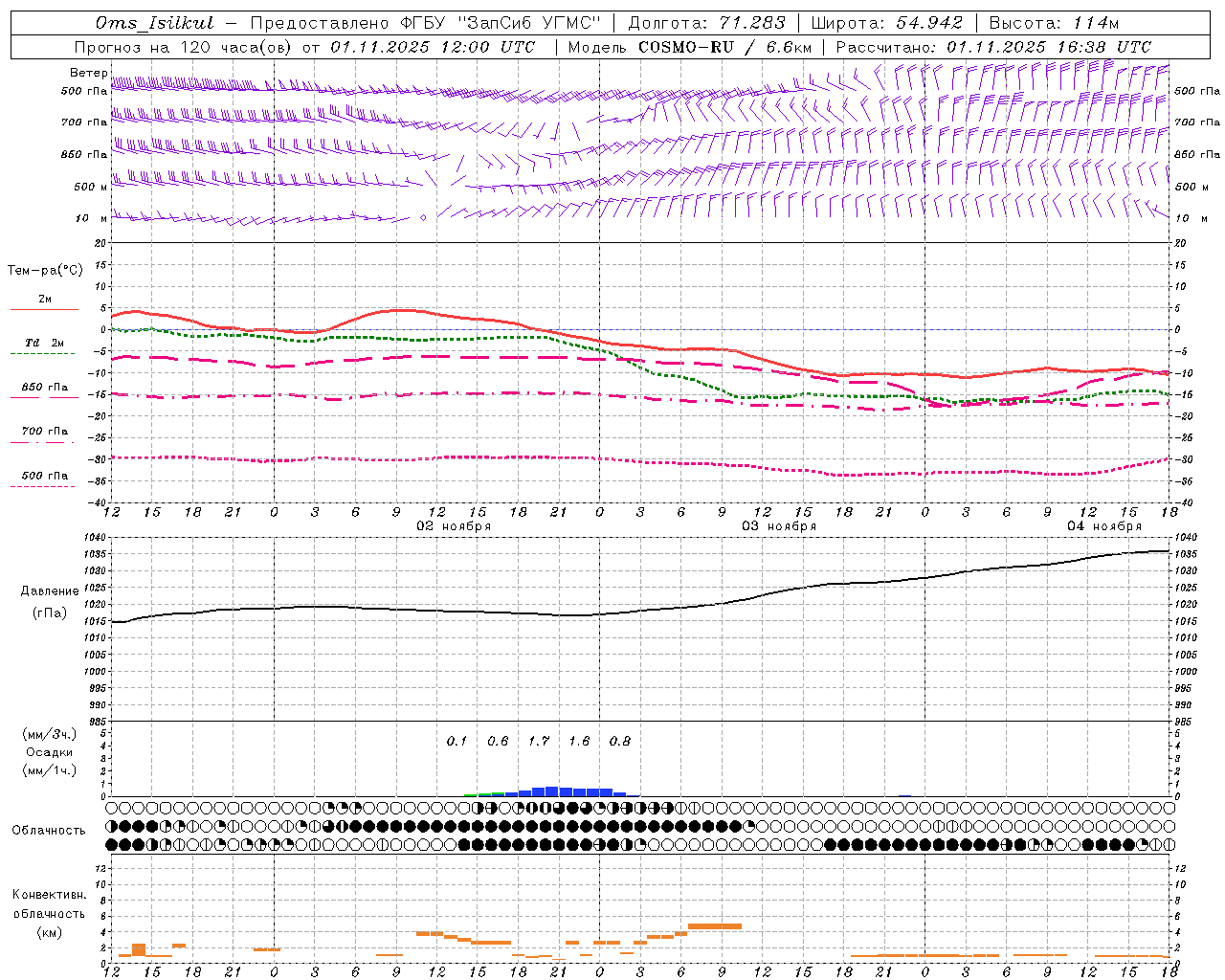
Task: Select the 850 гПа temperature legend entry
Action: 44,388
